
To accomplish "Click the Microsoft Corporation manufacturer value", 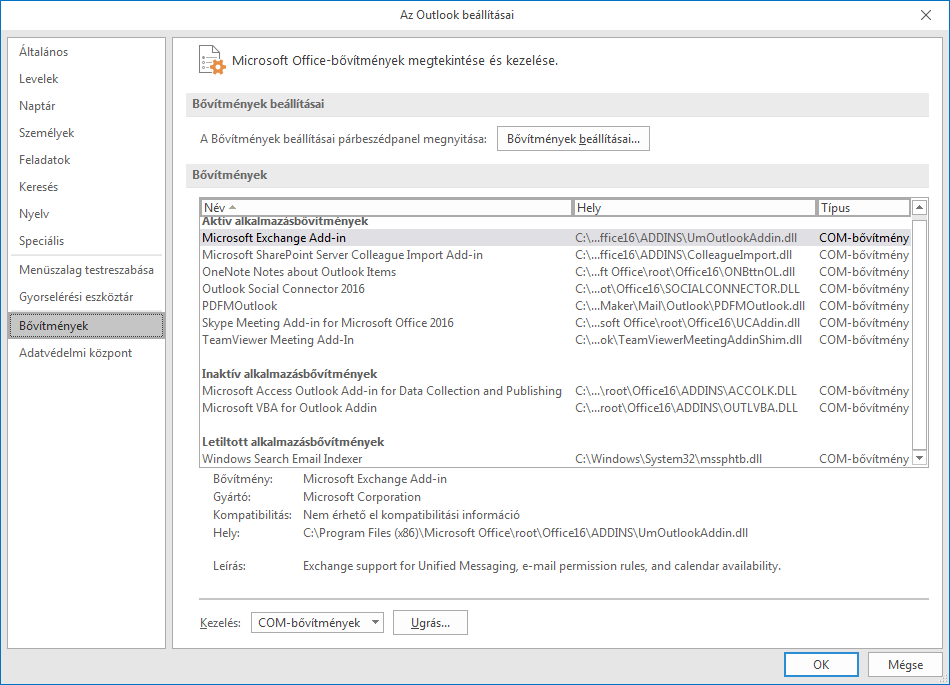I will [362, 497].
